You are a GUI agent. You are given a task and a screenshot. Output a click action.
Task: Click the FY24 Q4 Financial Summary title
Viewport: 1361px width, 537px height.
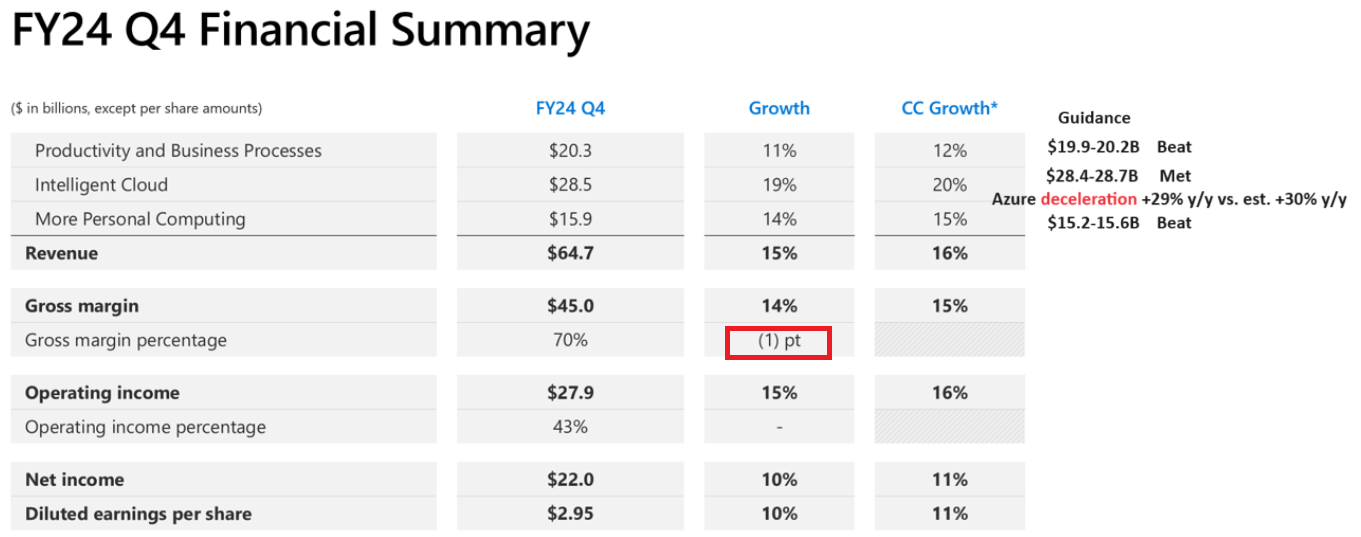(x=300, y=32)
